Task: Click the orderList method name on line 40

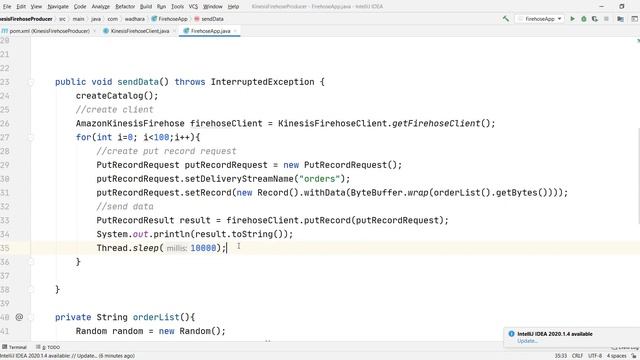Action: pos(156,317)
